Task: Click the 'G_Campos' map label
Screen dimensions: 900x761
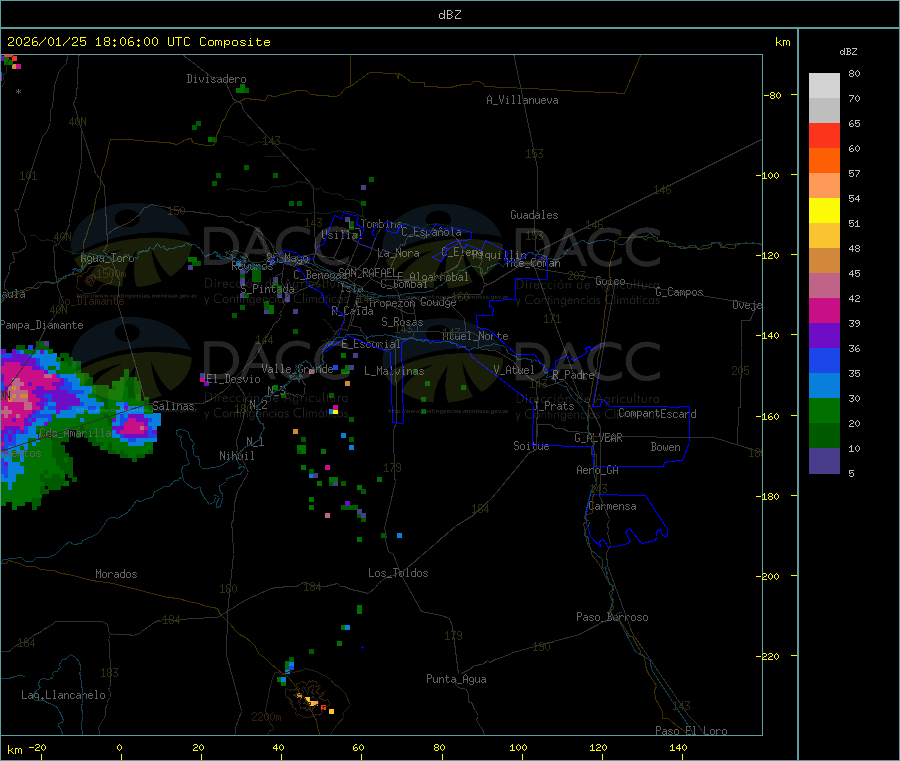Action: [679, 292]
